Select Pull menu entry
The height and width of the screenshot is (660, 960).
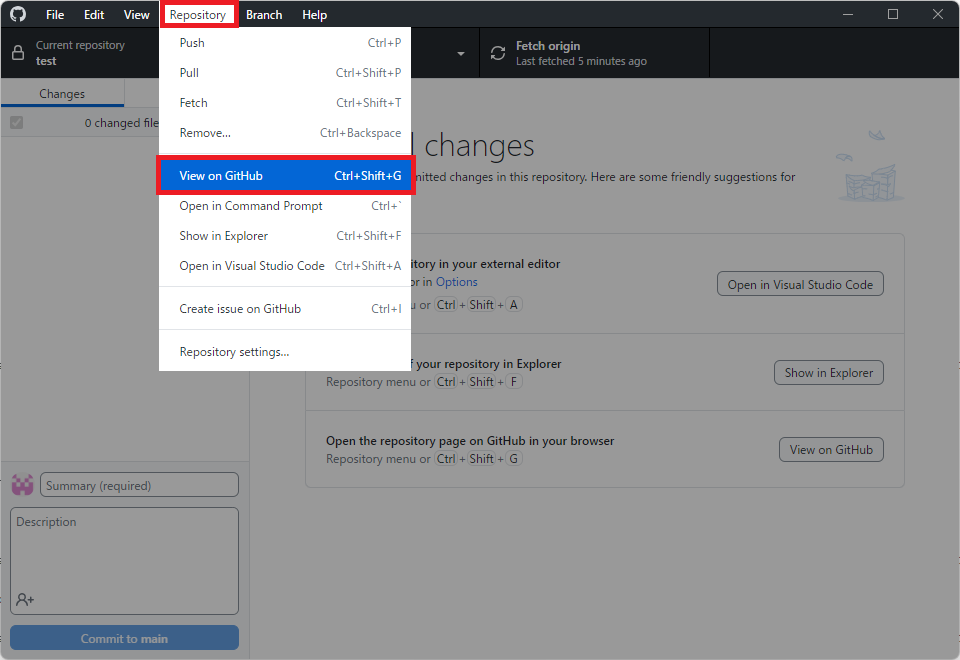point(285,73)
